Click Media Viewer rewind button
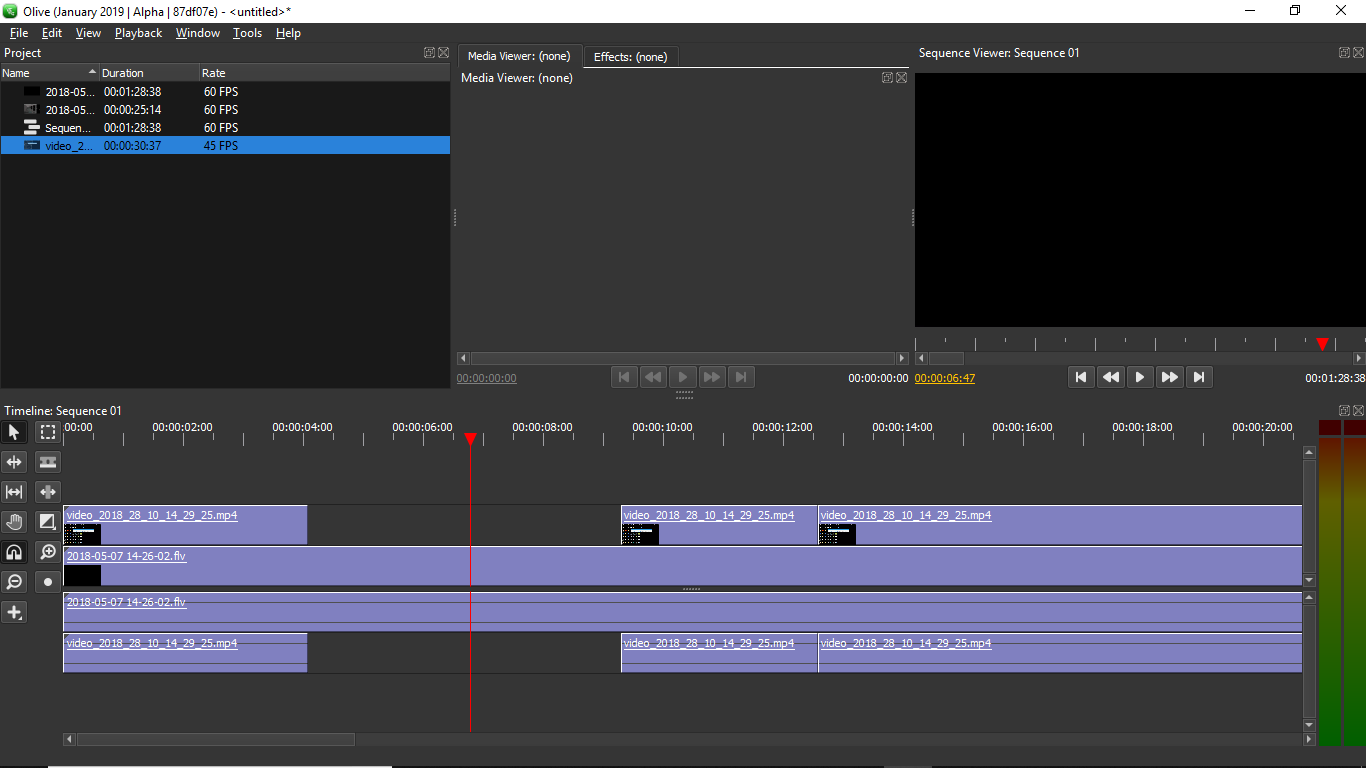The height and width of the screenshot is (768, 1366). coord(653,377)
